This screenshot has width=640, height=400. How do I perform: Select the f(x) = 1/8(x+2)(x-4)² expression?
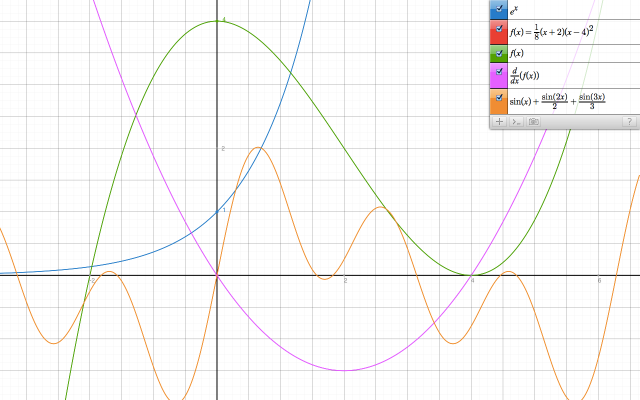(x=551, y=32)
